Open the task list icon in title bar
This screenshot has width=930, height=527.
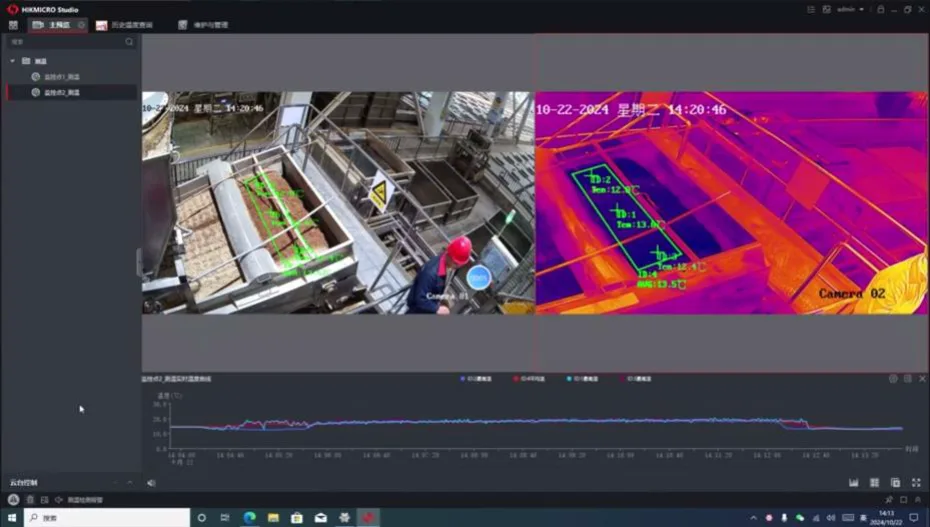[811, 9]
